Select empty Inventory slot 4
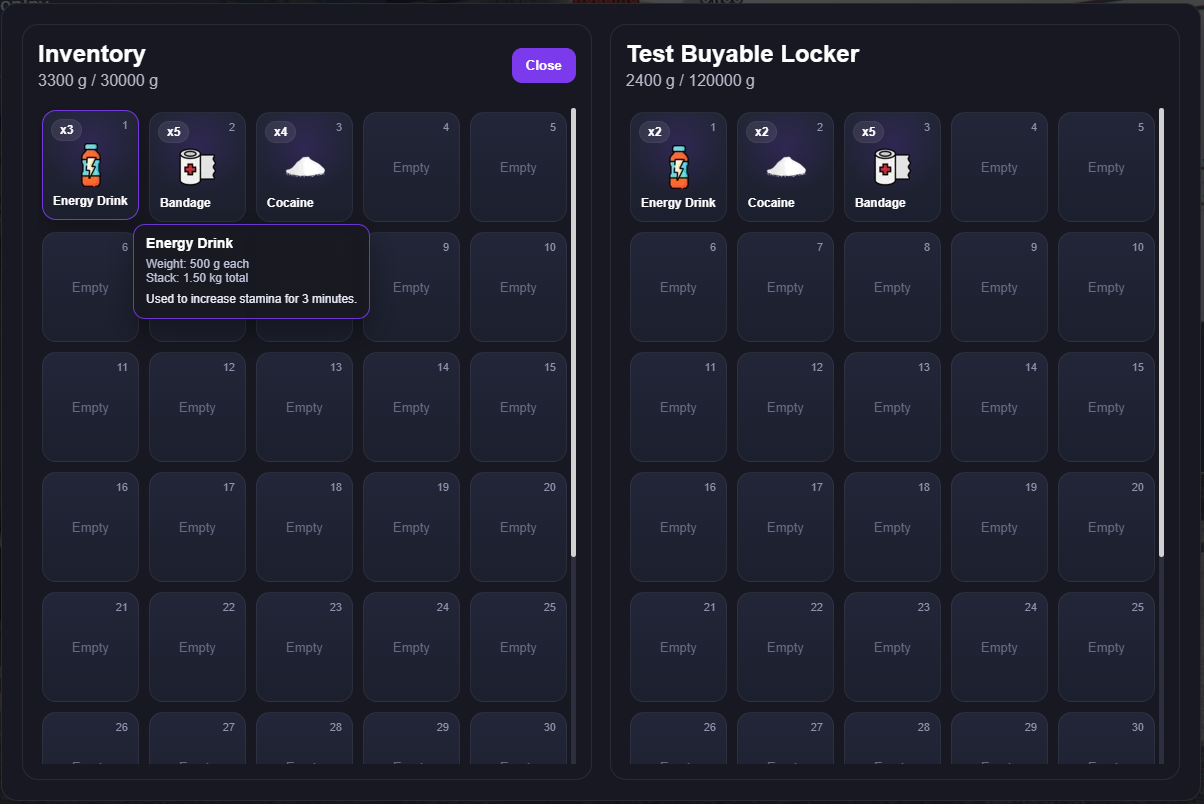 pos(411,167)
